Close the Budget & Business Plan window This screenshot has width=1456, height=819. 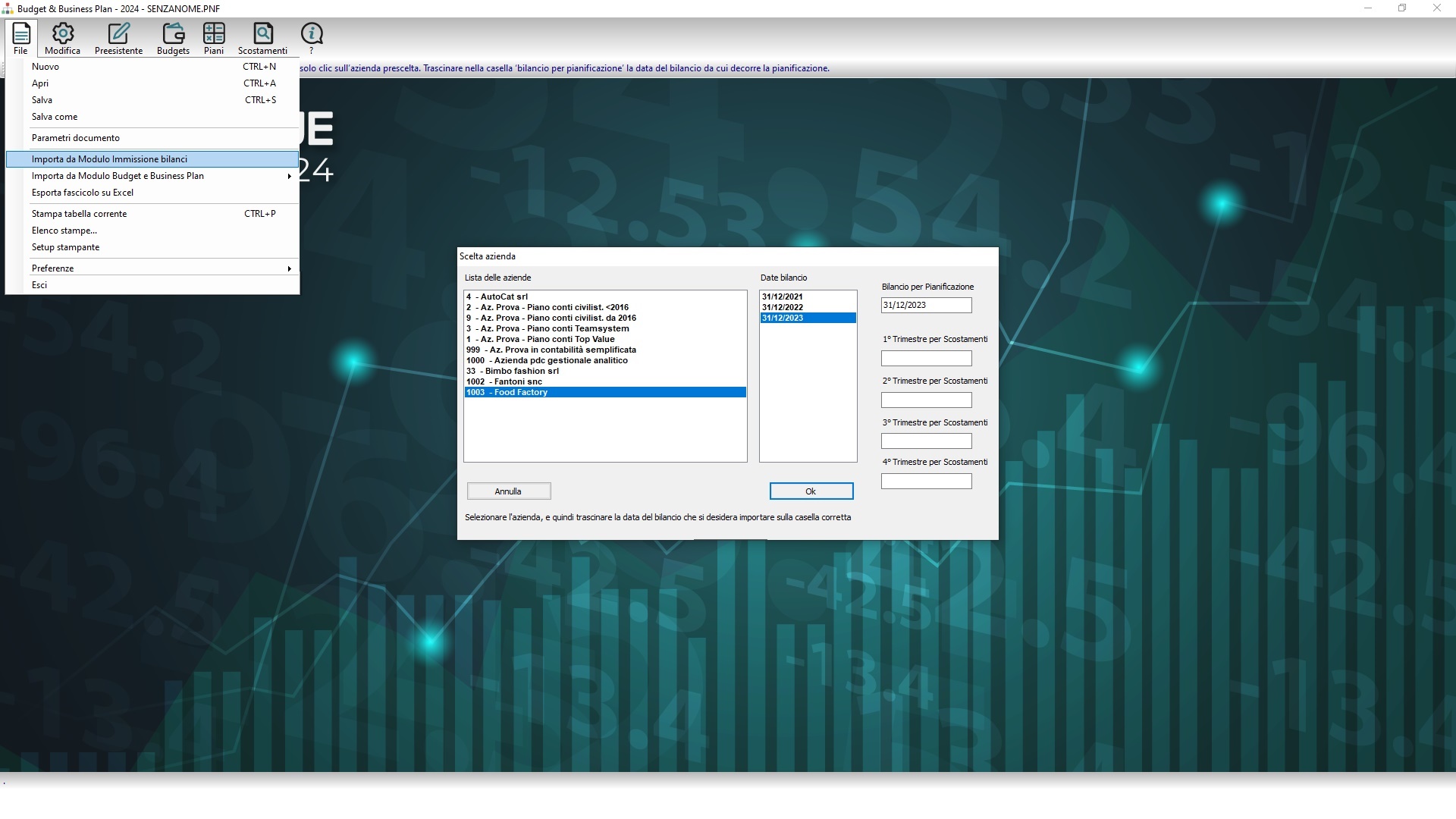click(x=1436, y=8)
